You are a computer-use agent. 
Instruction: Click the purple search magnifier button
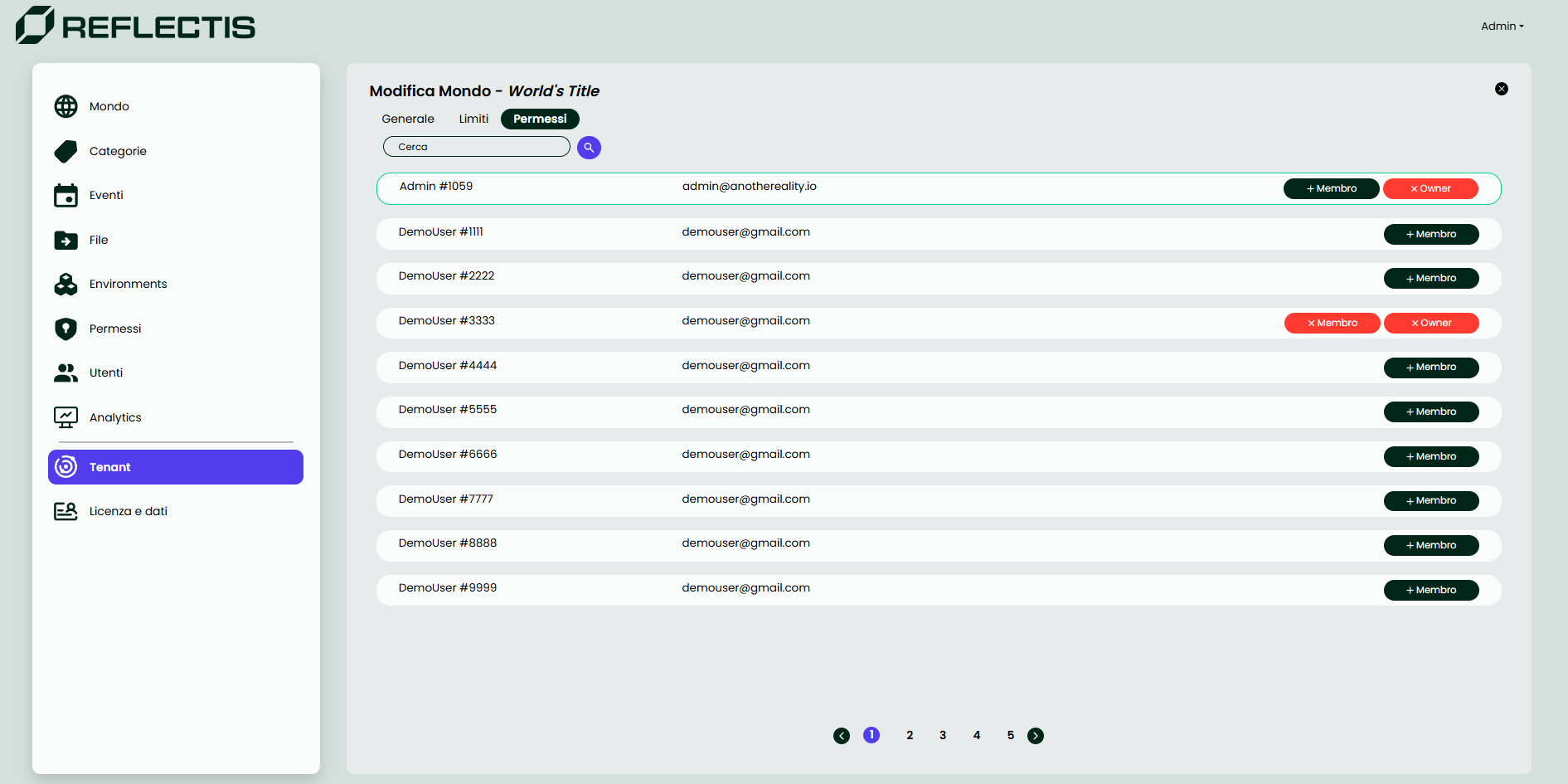pyautogui.click(x=589, y=148)
